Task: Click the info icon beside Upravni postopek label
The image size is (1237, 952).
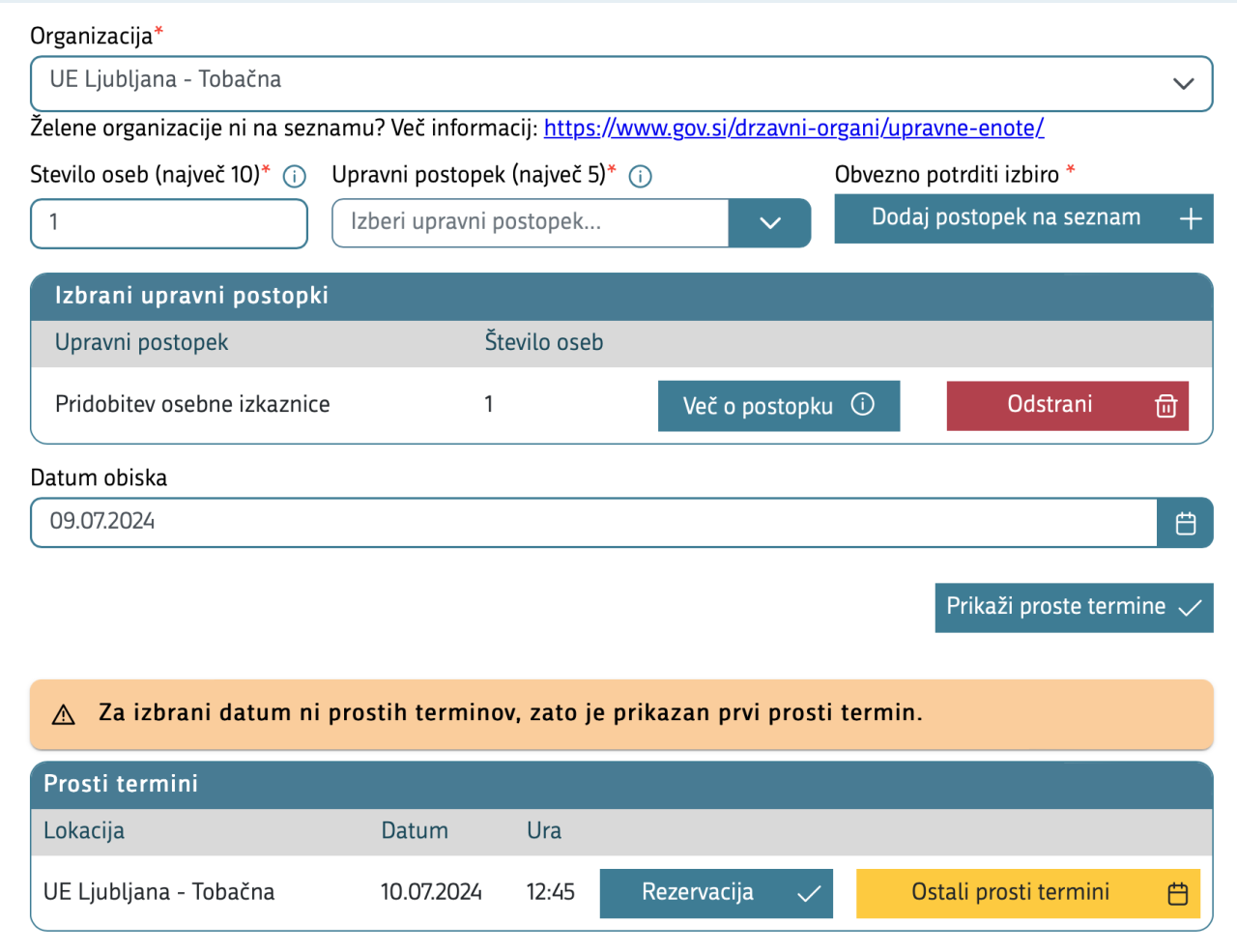Action: (x=641, y=176)
